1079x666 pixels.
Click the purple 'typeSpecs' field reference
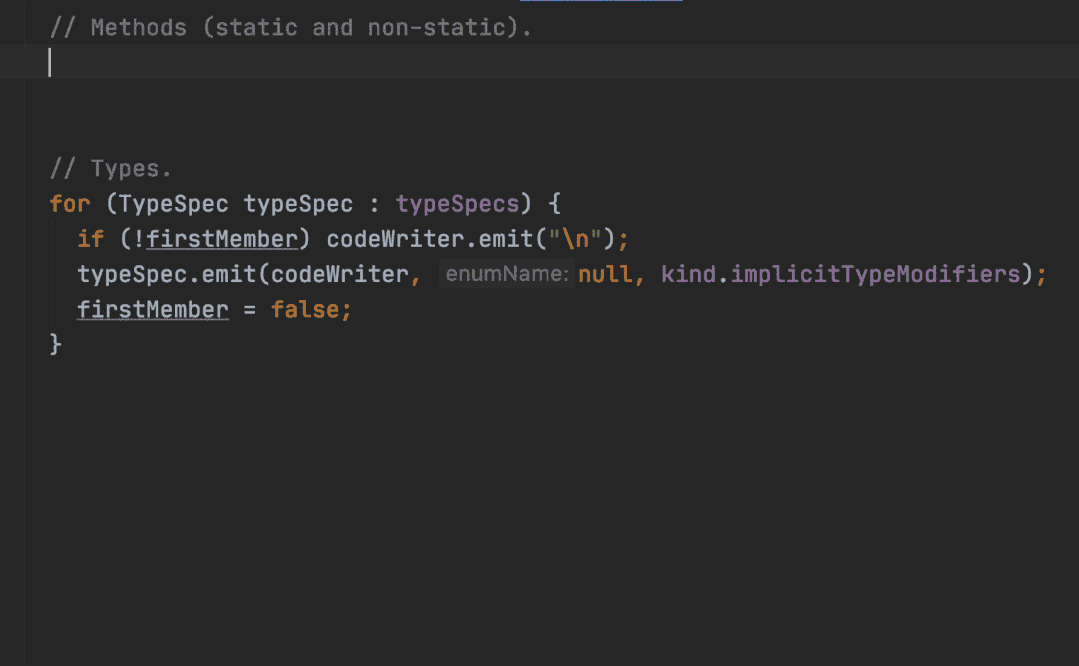[x=457, y=204]
